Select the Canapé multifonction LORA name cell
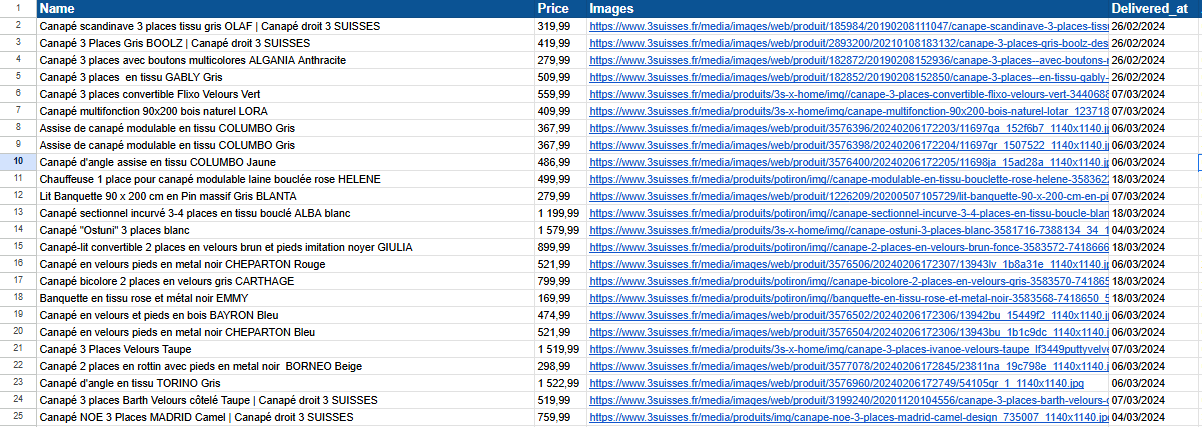1202x427 pixels. coord(285,111)
